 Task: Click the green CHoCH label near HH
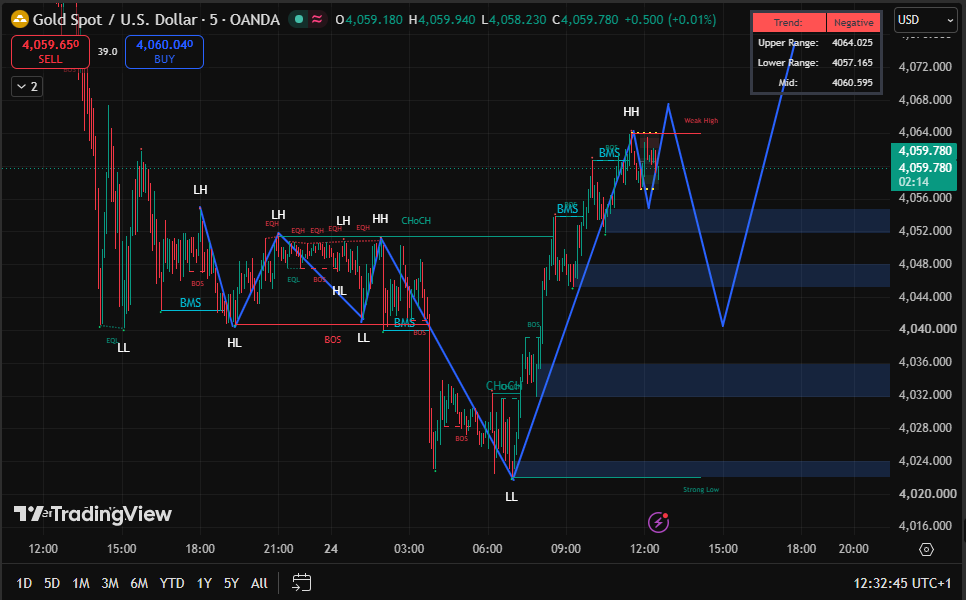pos(416,221)
